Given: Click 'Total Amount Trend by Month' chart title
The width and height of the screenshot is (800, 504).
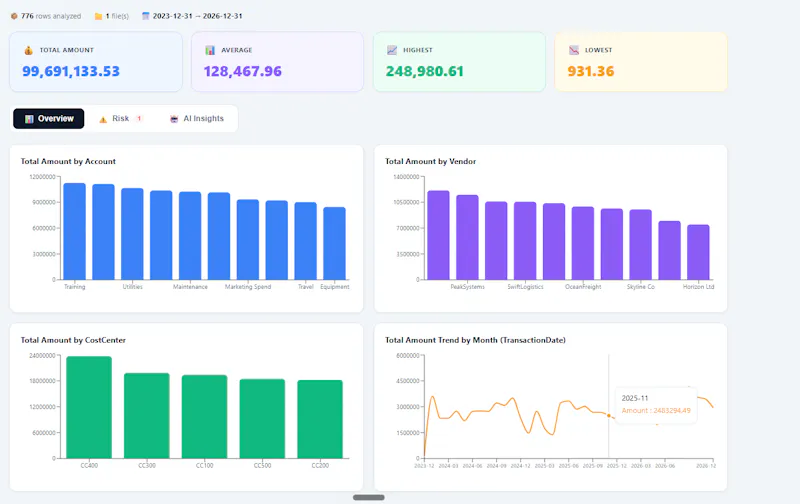Looking at the screenshot, I should point(475,340).
